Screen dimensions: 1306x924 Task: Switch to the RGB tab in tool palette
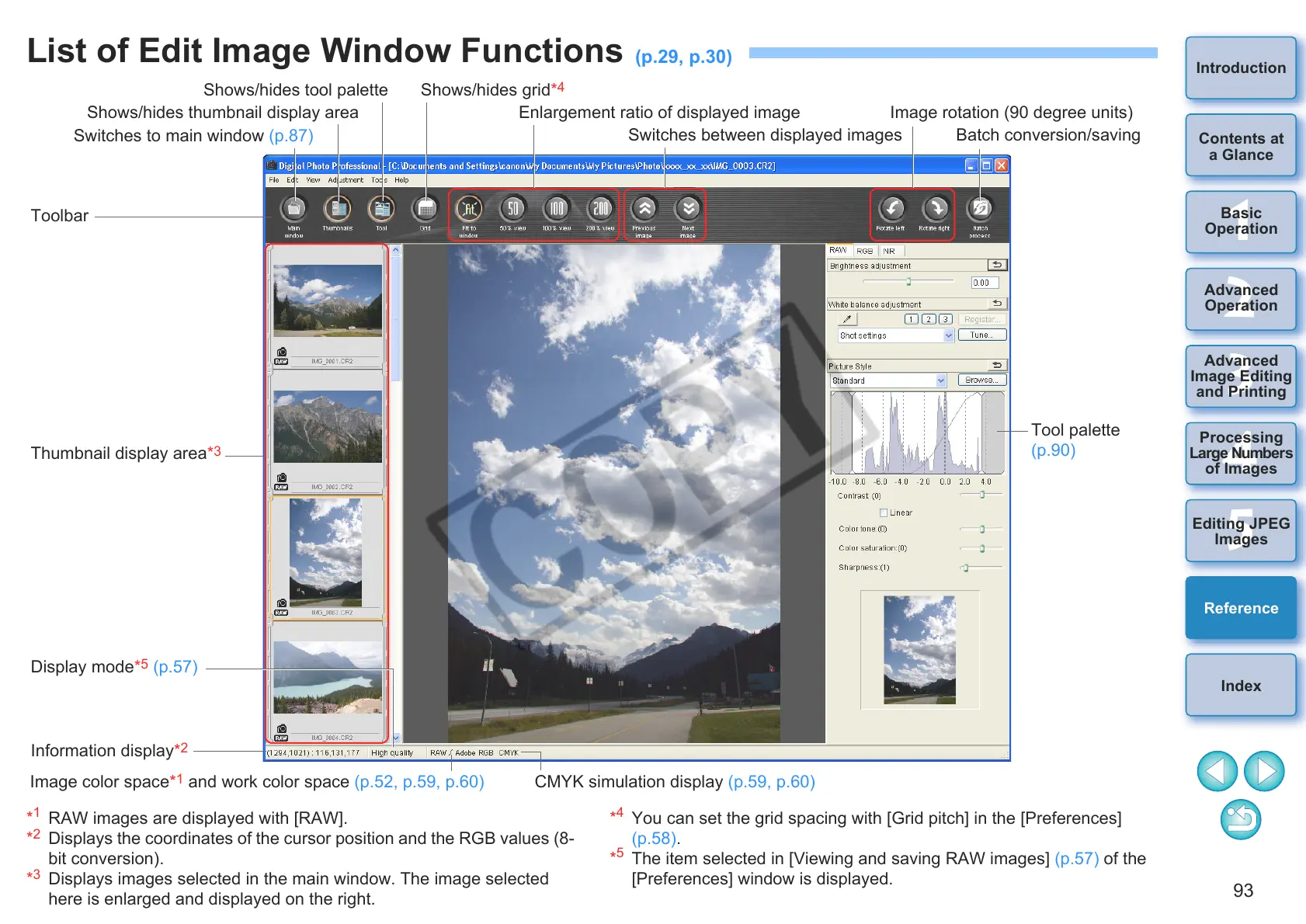(865, 251)
